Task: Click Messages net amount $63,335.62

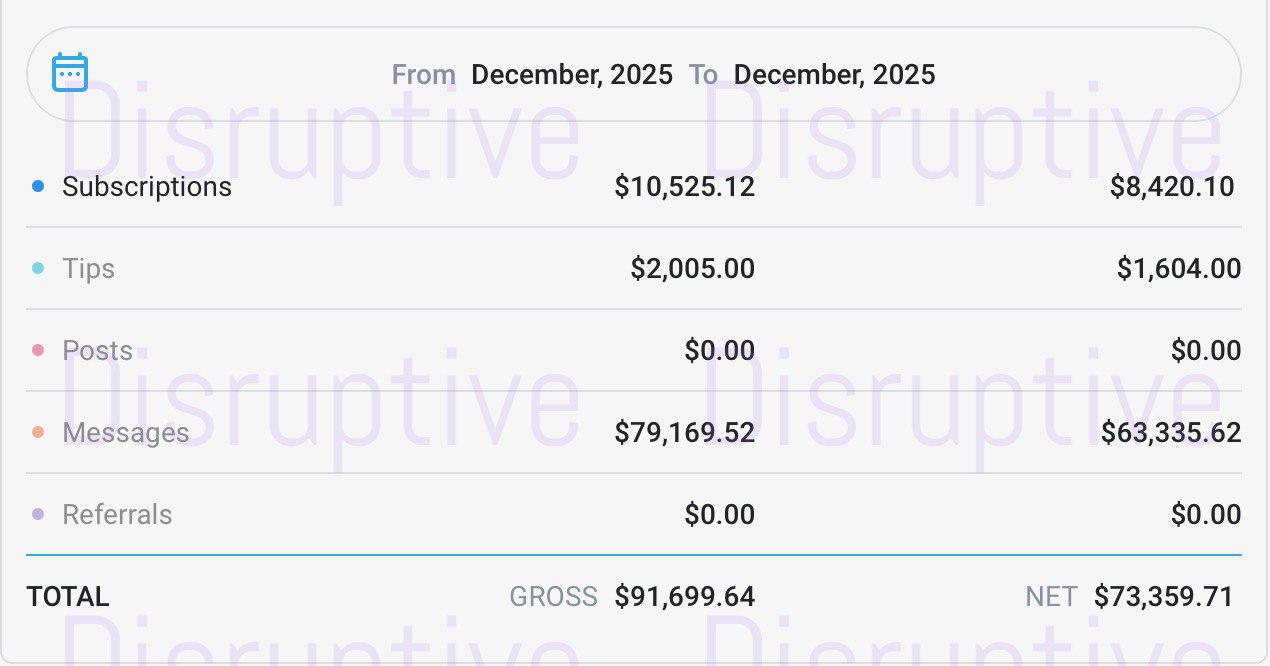Action: tap(1171, 433)
